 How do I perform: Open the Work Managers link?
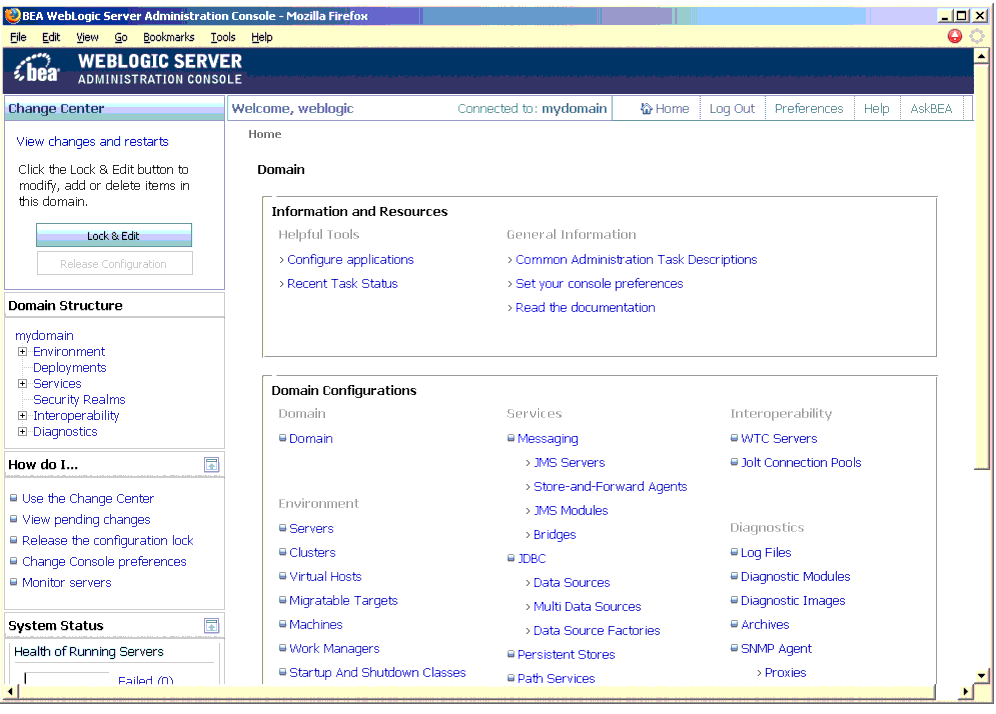[334, 649]
